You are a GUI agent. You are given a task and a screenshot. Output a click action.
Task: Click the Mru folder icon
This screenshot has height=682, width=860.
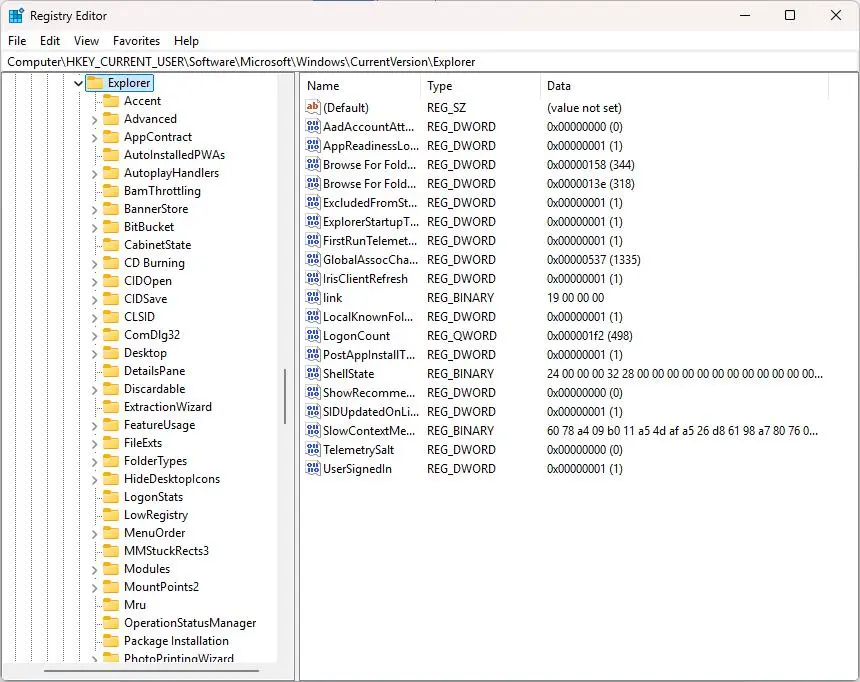(x=111, y=605)
